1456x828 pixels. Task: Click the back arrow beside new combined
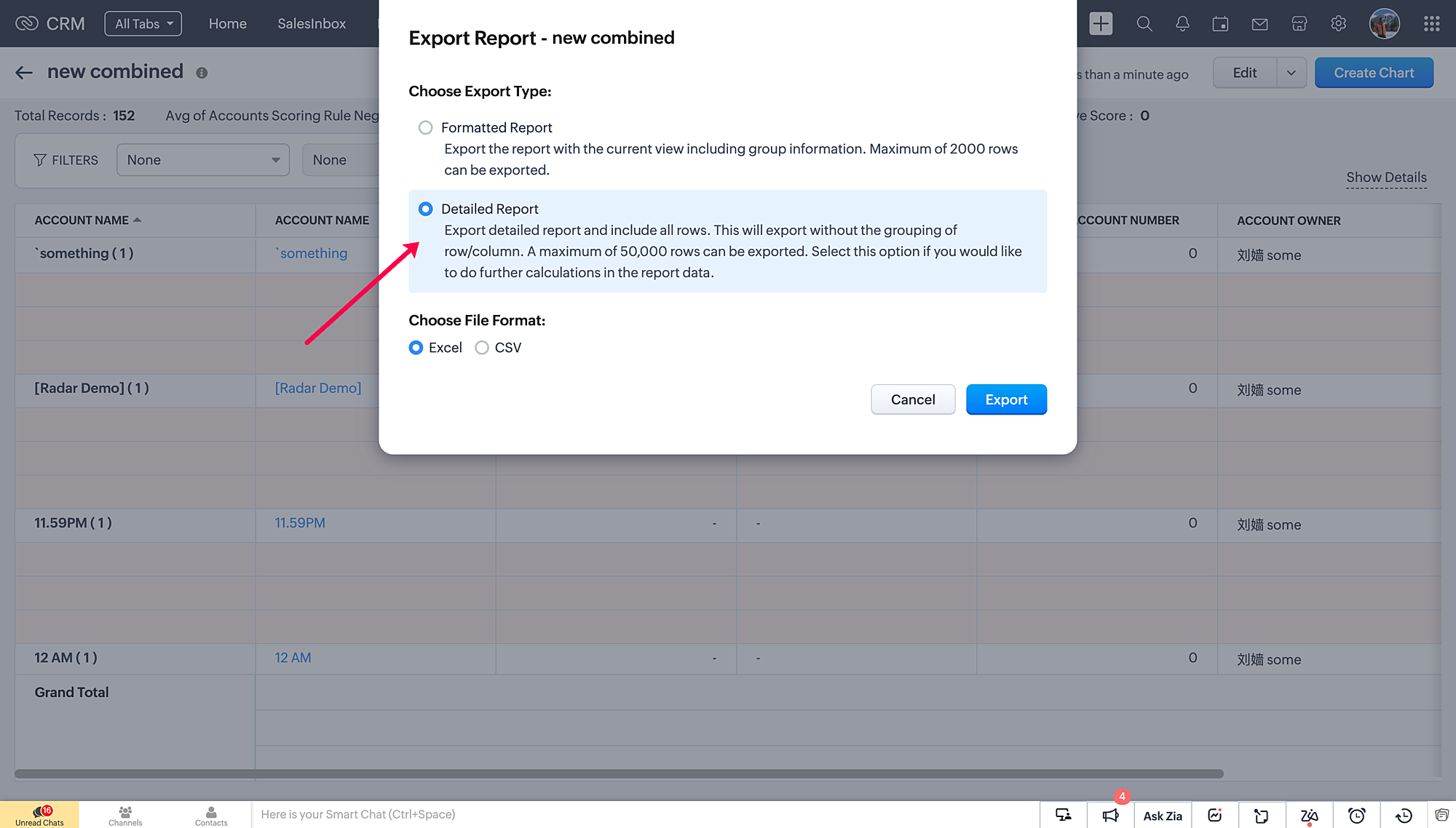(x=24, y=72)
